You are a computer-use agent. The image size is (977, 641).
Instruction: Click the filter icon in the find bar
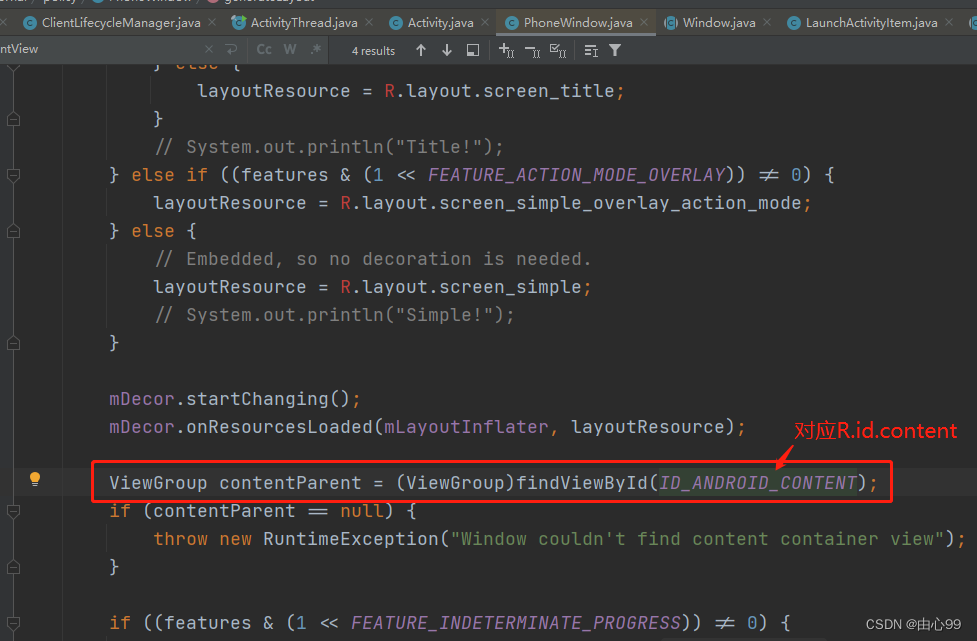coord(614,49)
